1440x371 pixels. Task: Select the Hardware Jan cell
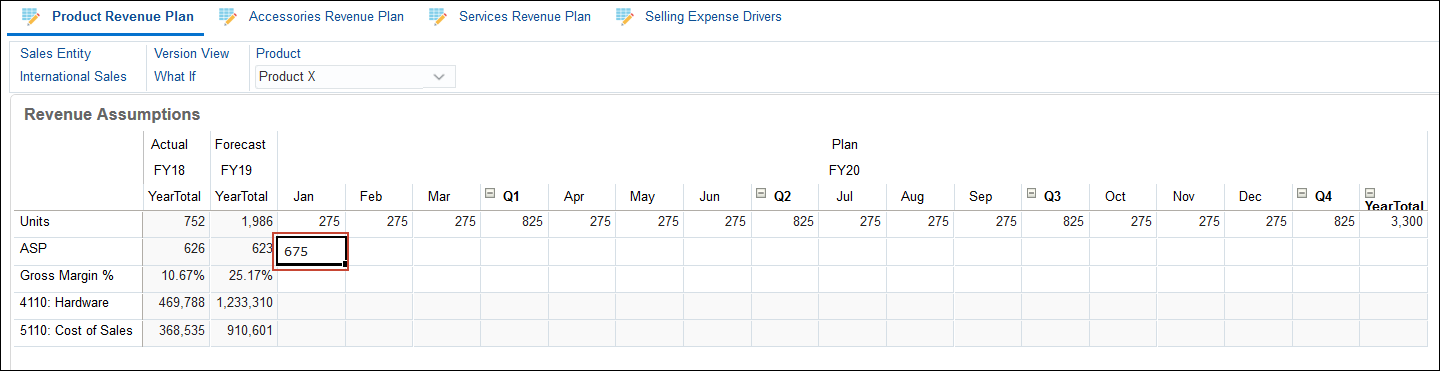[311, 305]
